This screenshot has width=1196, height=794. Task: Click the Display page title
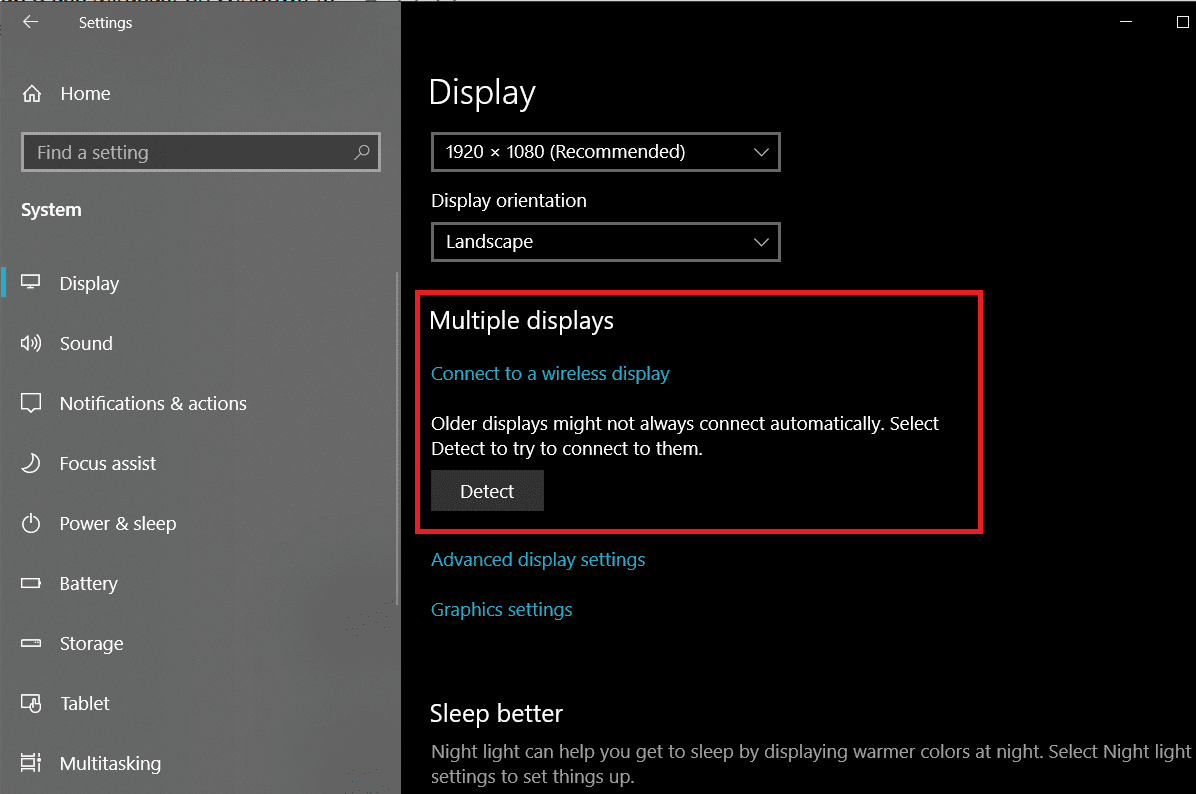coord(482,93)
